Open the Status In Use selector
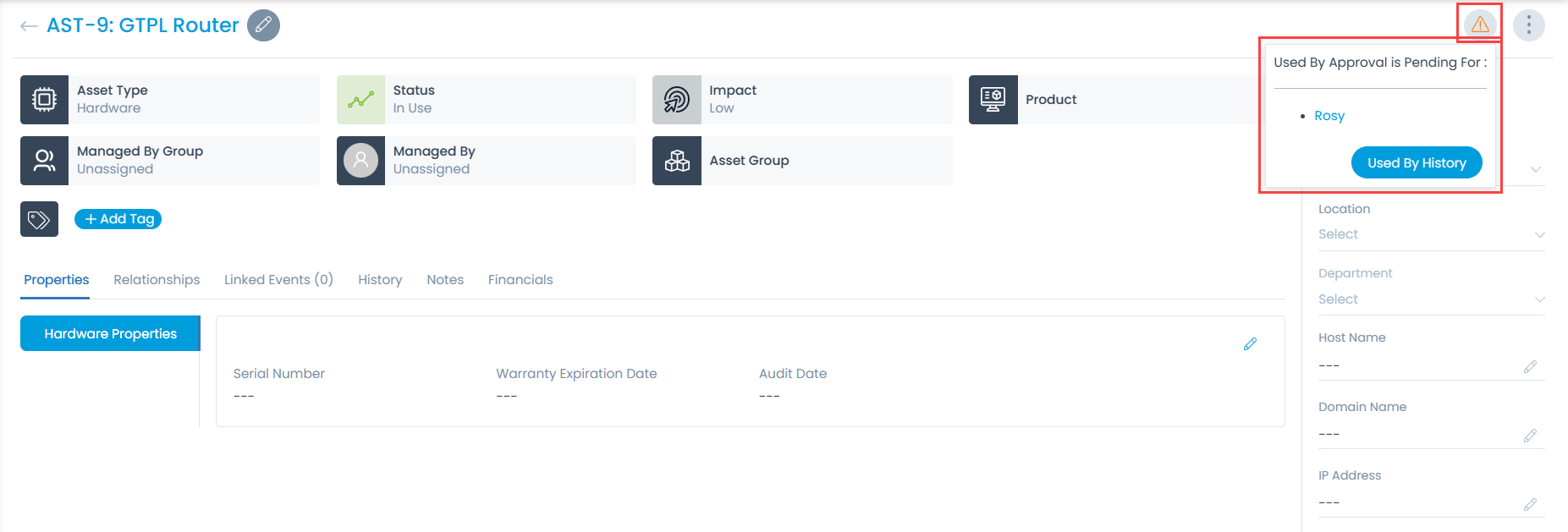The height and width of the screenshot is (532, 1568). pyautogui.click(x=486, y=100)
